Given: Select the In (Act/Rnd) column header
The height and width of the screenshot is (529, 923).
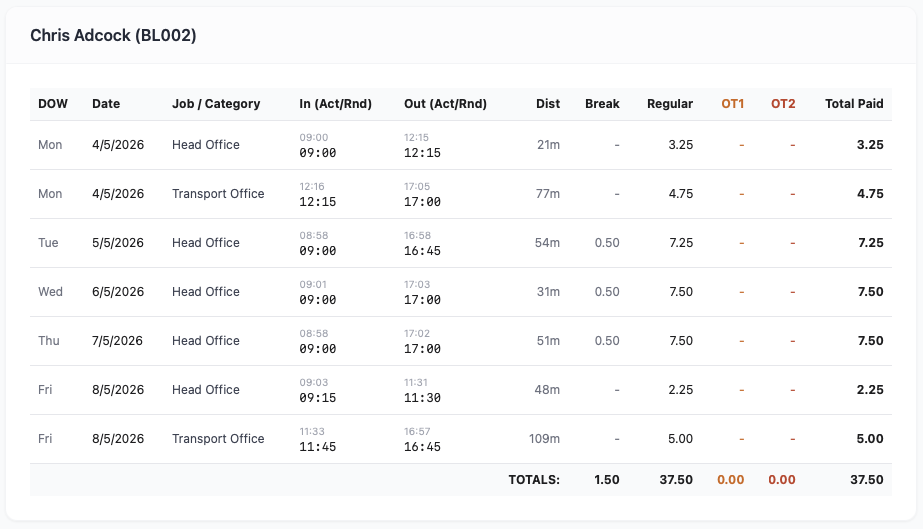Looking at the screenshot, I should [x=336, y=104].
